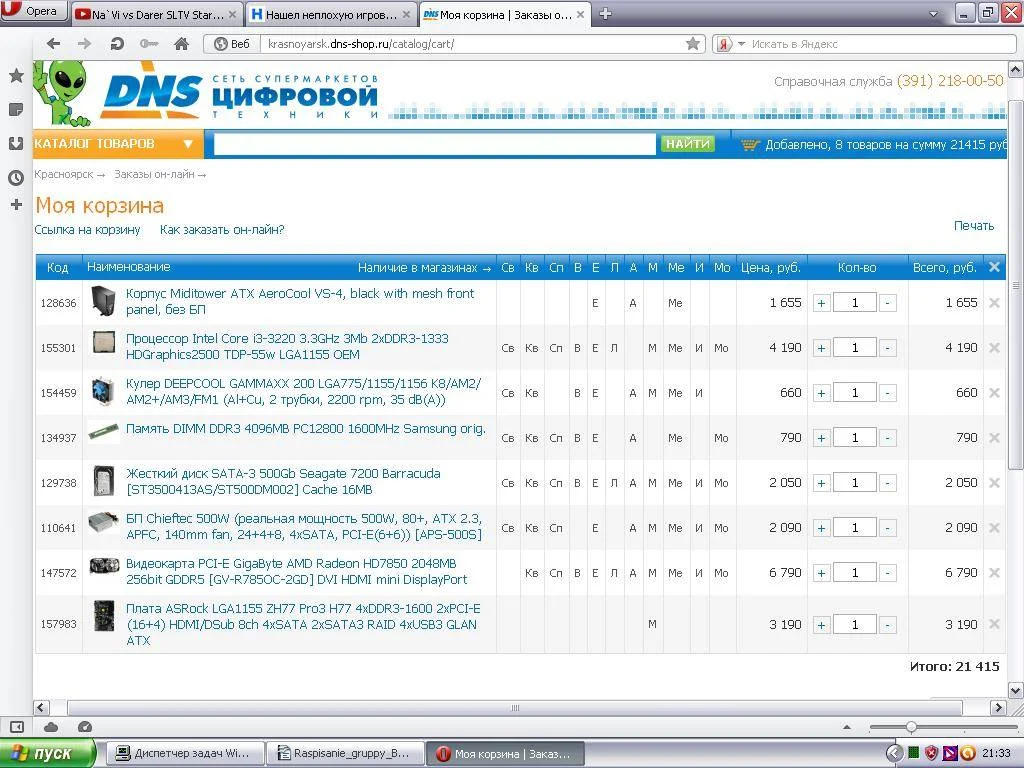Click the vertical scrollbar down arrow
Screen dimensions: 1024x768
(x=1016, y=690)
